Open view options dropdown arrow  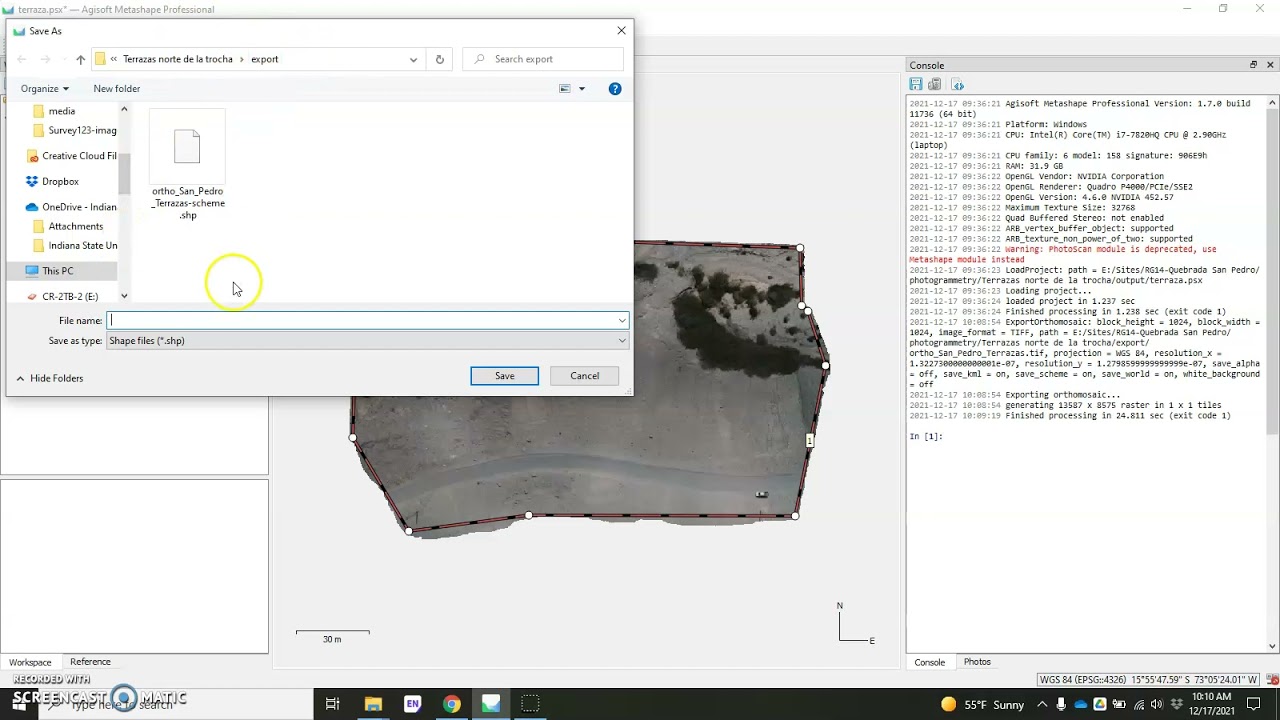pyautogui.click(x=582, y=89)
